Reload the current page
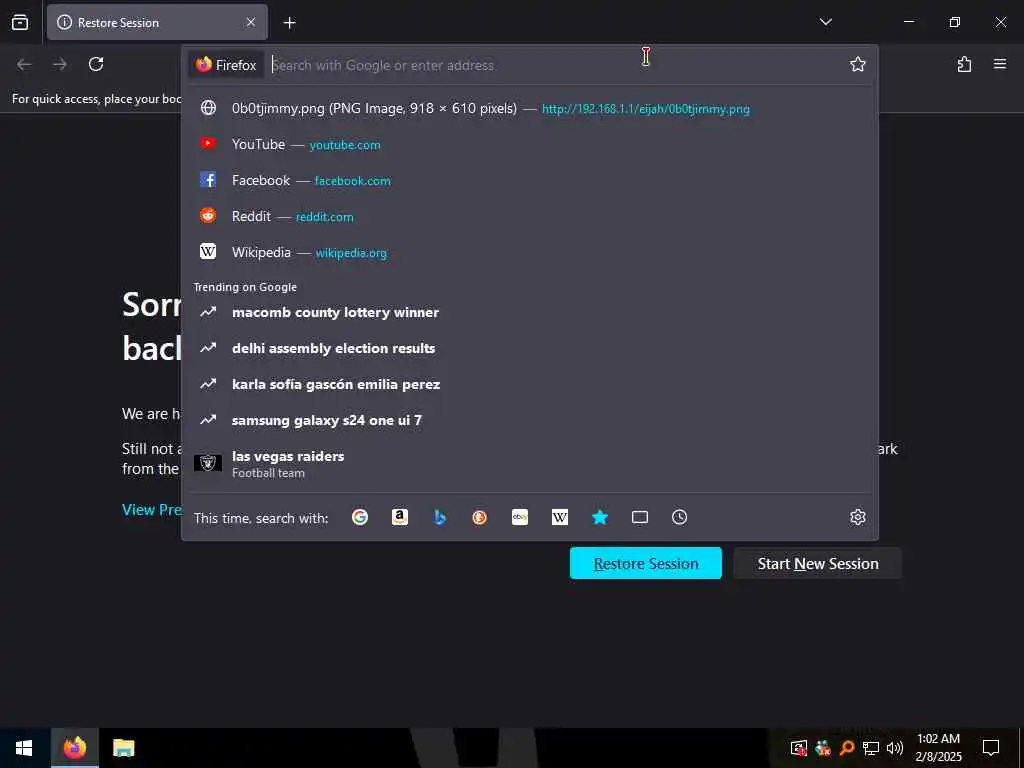Screen dimensions: 1024x768 click(96, 64)
